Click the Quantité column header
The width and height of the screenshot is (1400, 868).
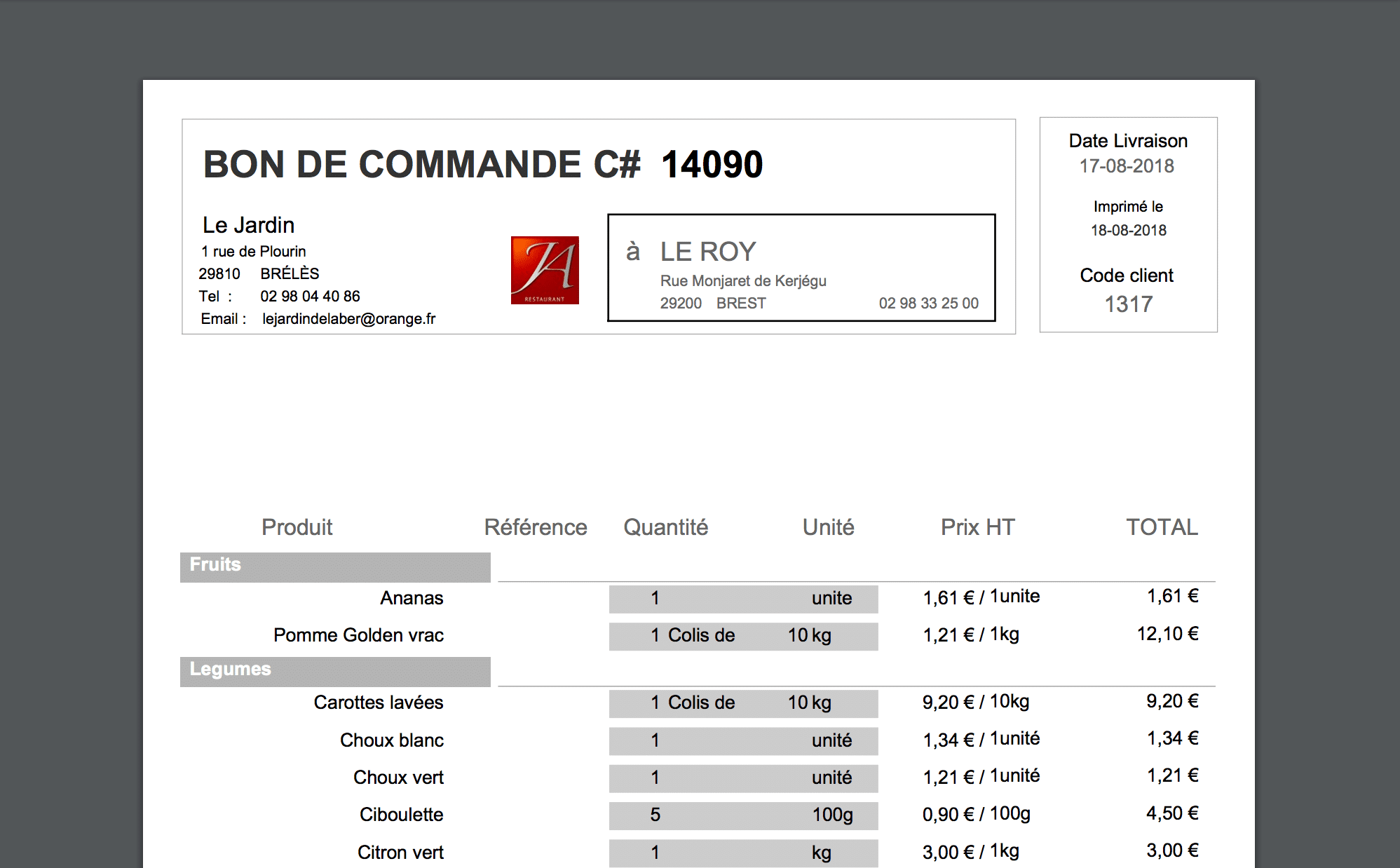pos(665,527)
